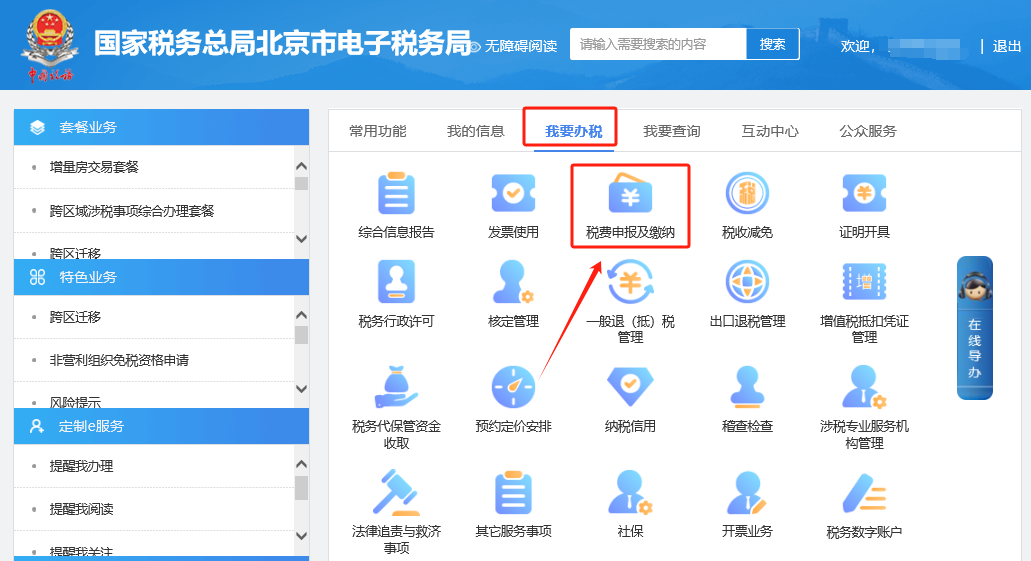This screenshot has width=1031, height=561.
Task: Open 增值税抵扣凭证管理 icon
Action: (864, 281)
